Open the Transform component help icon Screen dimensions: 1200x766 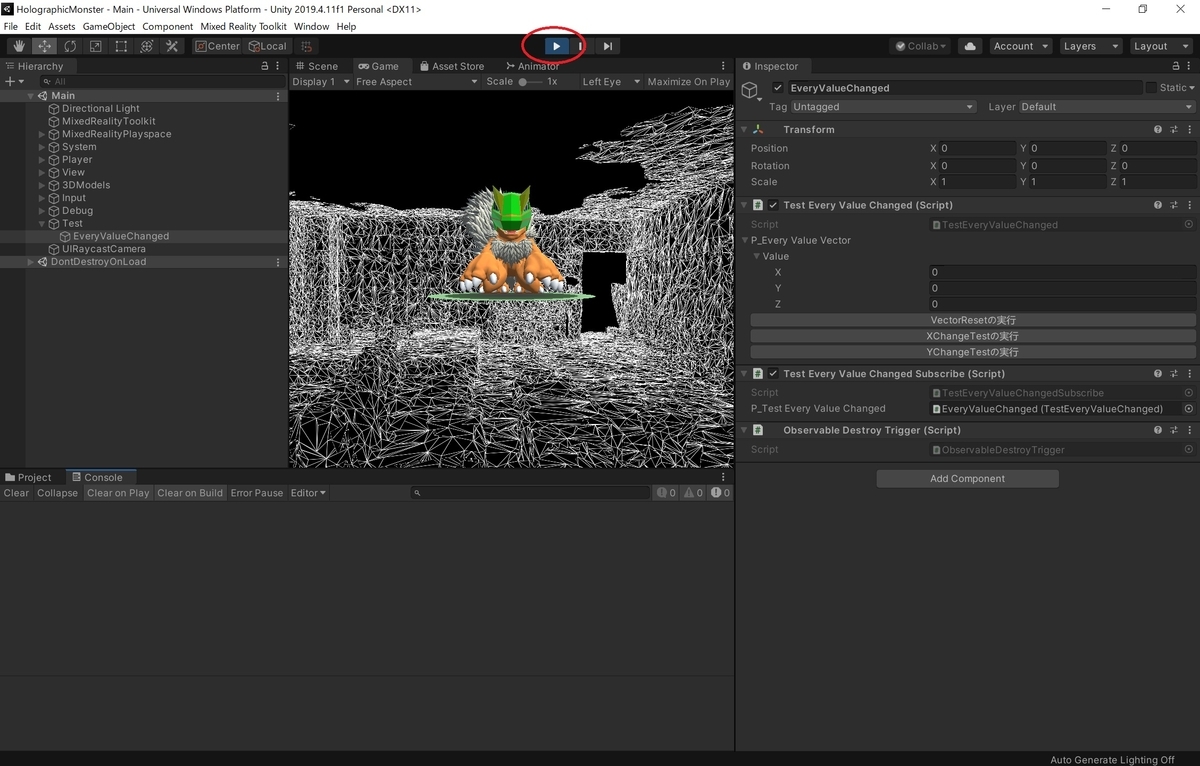[1158, 129]
